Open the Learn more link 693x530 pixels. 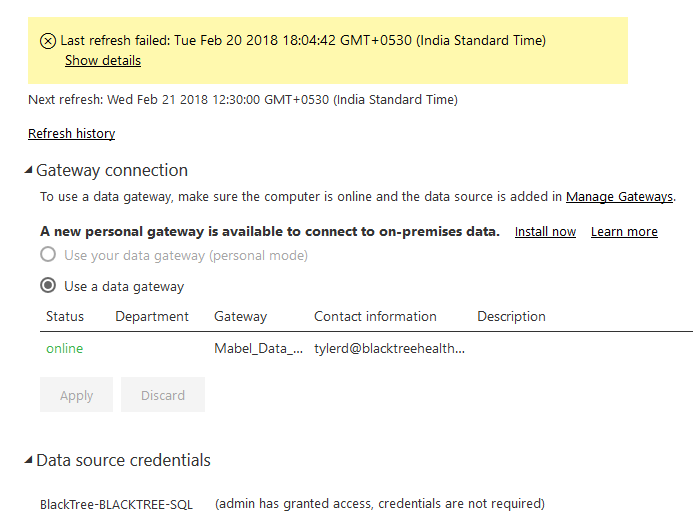click(624, 232)
